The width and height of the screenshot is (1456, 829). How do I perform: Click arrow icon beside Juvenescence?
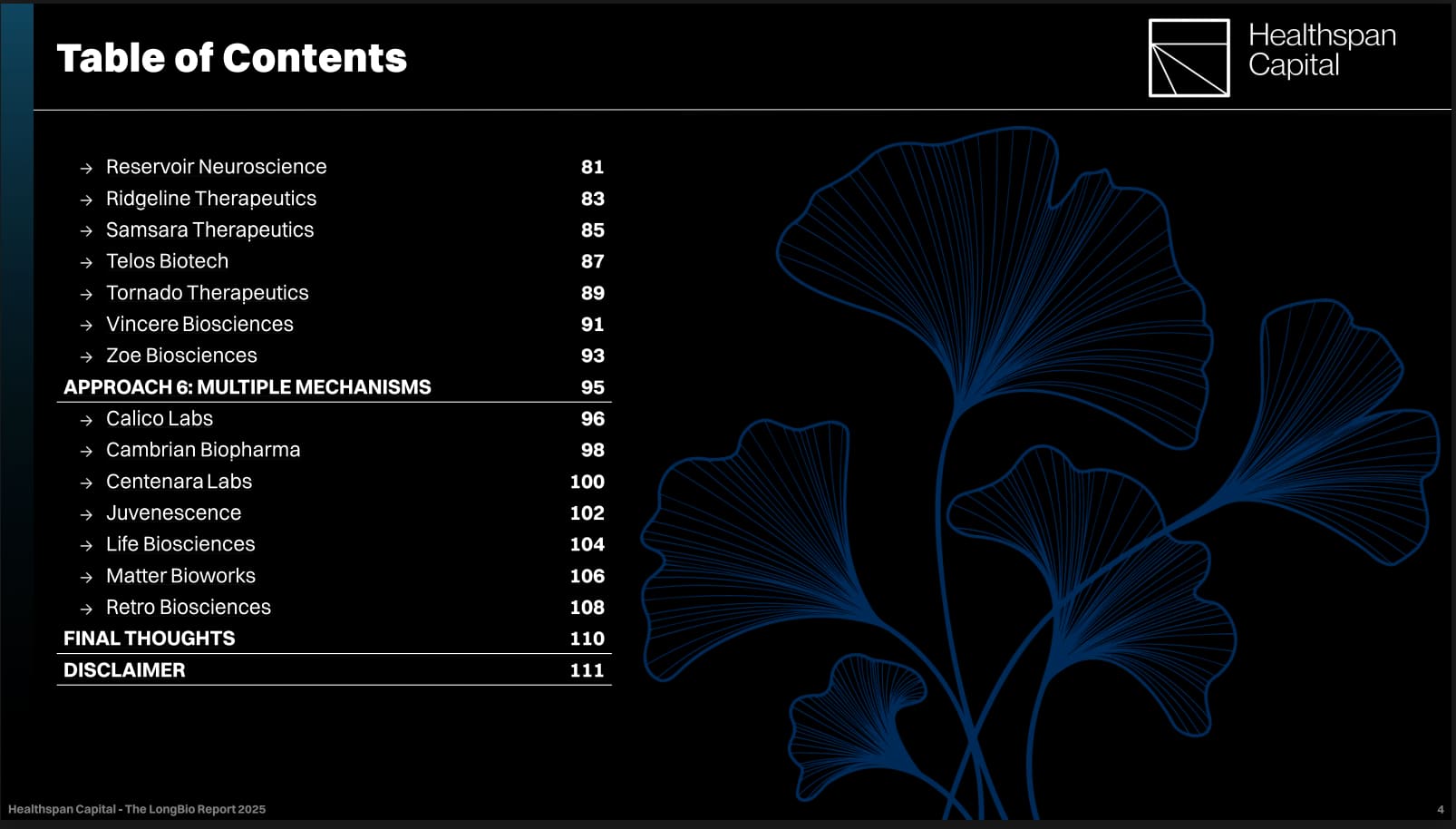(x=86, y=514)
